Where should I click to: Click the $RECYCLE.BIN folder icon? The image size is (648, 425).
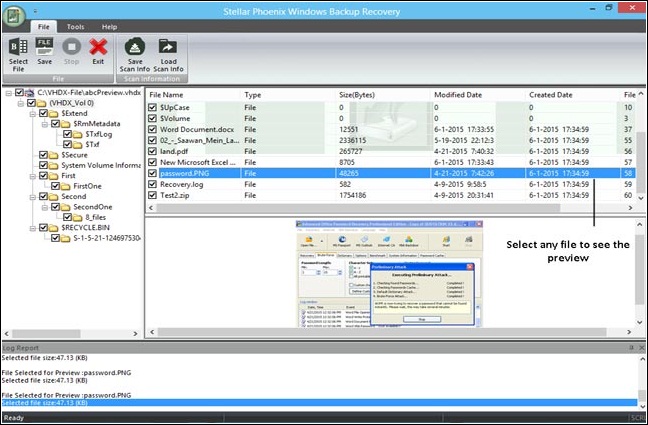pos(54,227)
